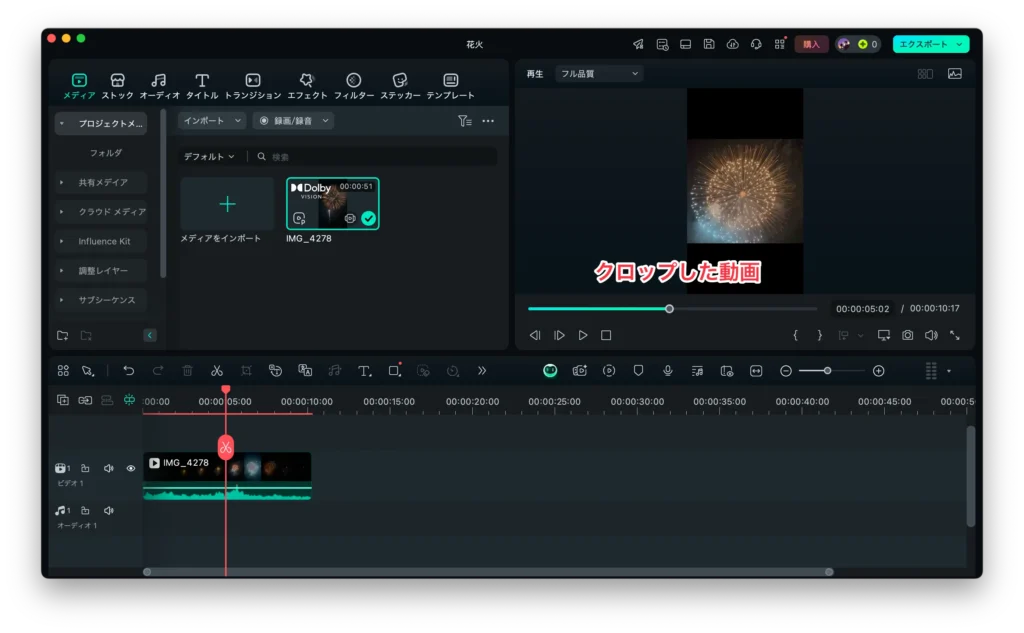
Task: Delete the selection with the trash icon
Action: coord(187,371)
